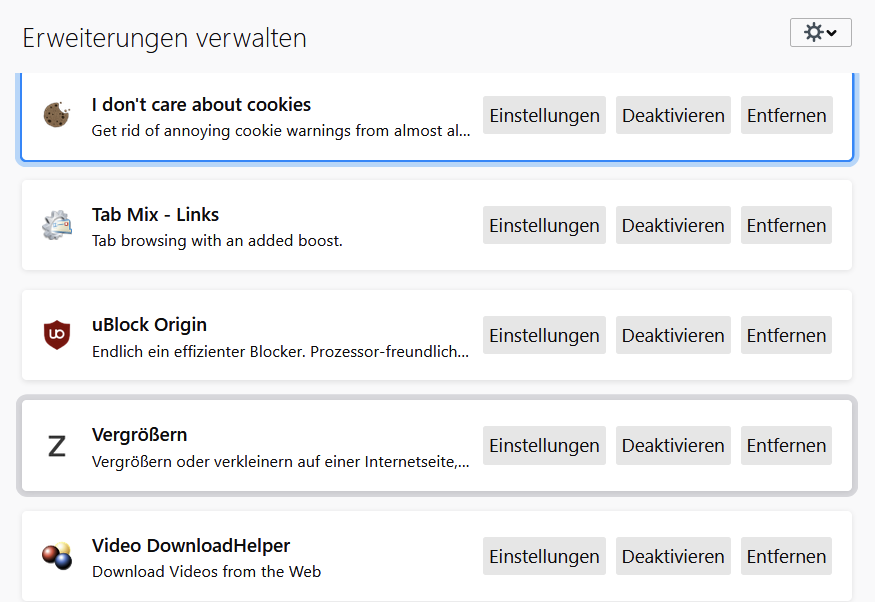
Task: Click the Tab Mix - Links gear icon
Action: pos(56,225)
